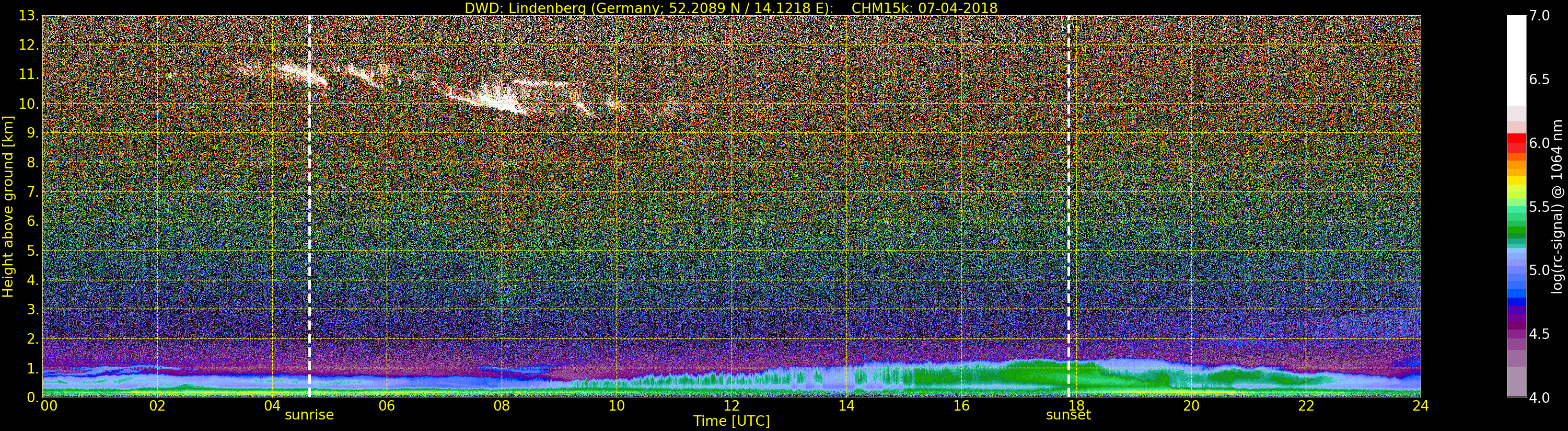Viewport: 1568px width, 431px height.
Task: Click x-axis tick label 00
Action: tap(49, 406)
